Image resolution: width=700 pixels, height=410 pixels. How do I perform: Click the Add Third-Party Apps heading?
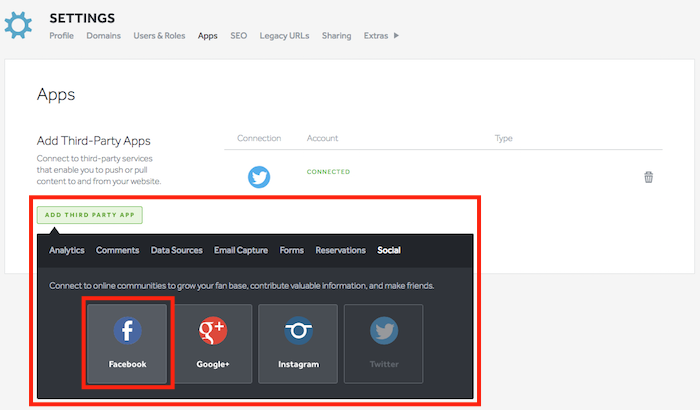[x=93, y=141]
